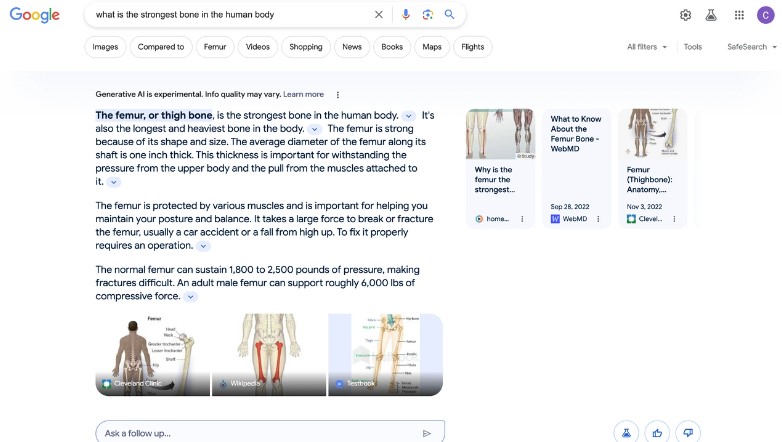Open the Wikipedia femur image thumbnail
The height and width of the screenshot is (442, 782).
[268, 354]
